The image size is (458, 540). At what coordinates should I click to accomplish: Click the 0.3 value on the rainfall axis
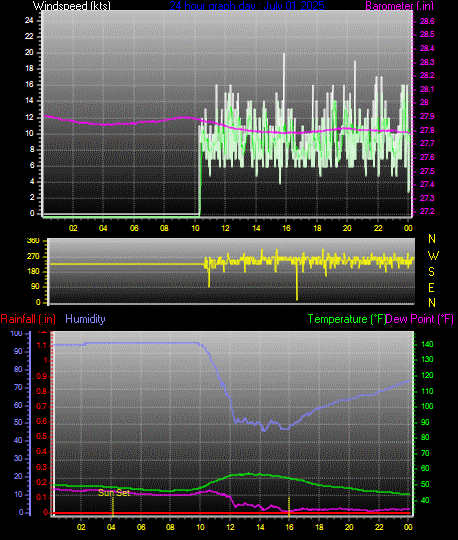[42, 467]
